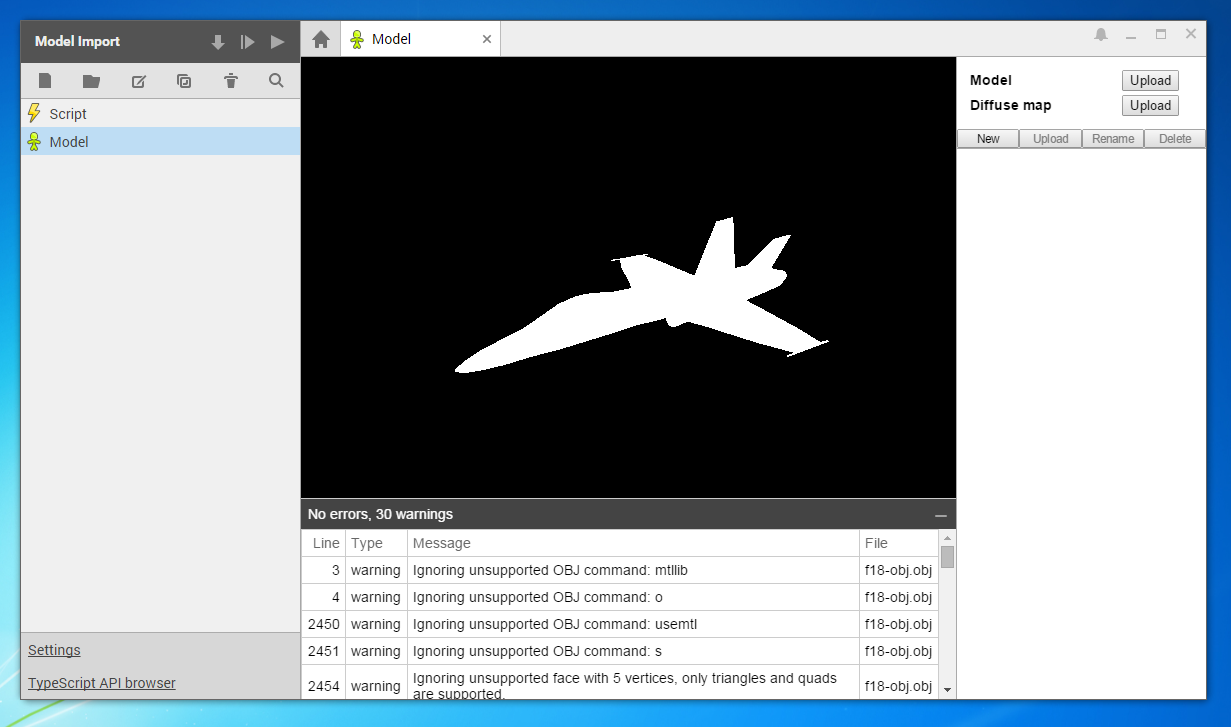Click the f18-obj.obj file cell on line 3
The width and height of the screenshot is (1231, 727).
pyautogui.click(x=898, y=570)
